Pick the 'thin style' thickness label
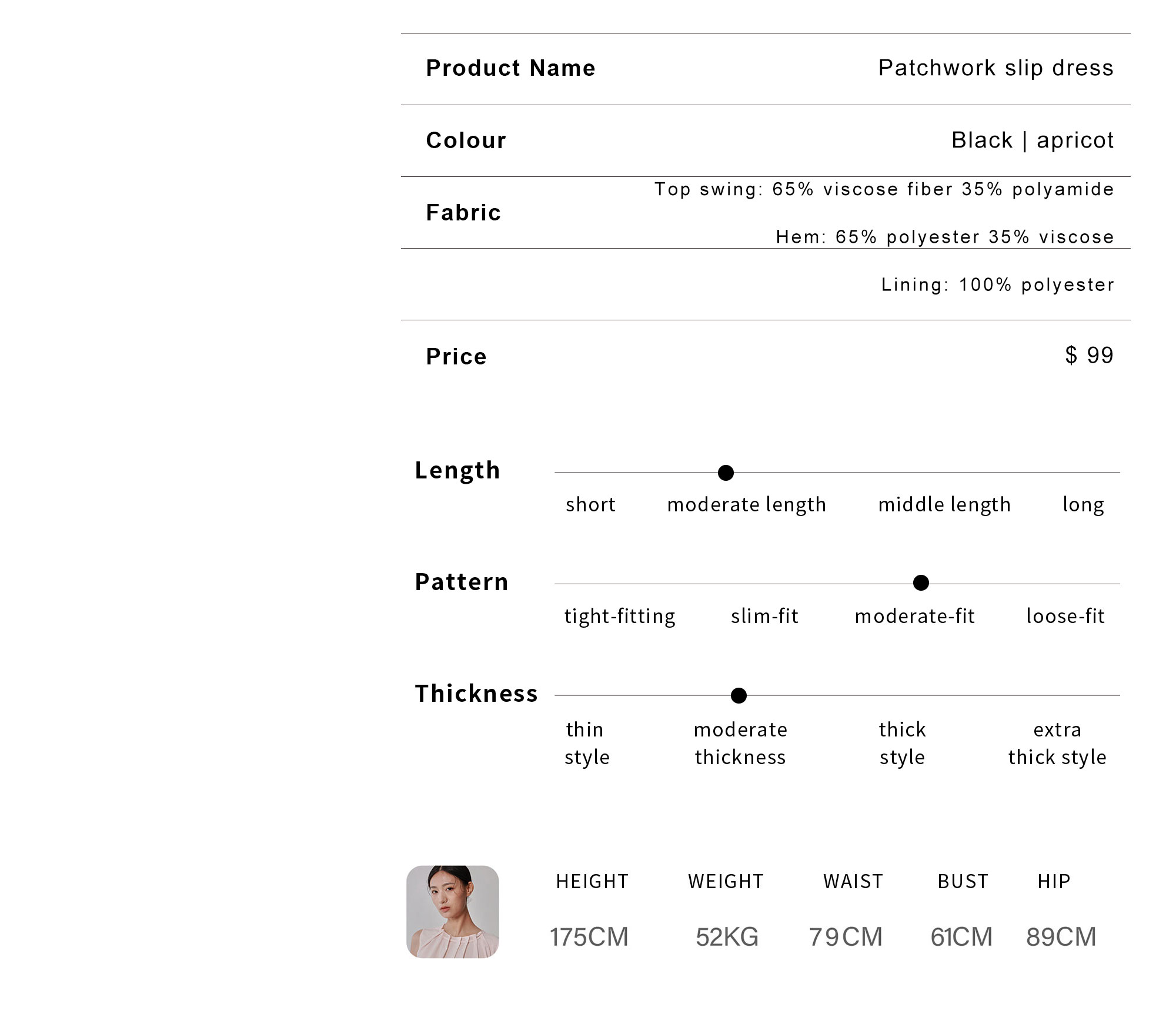1176x1018 pixels. tap(586, 743)
